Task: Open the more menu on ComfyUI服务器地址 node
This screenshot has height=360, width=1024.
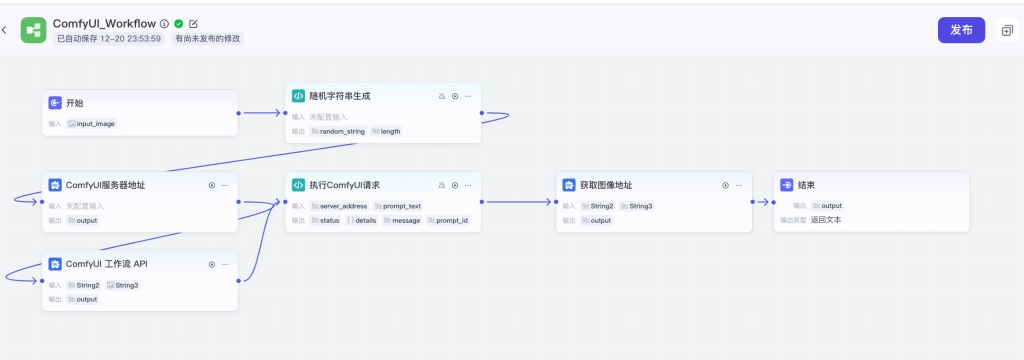Action: pyautogui.click(x=225, y=185)
